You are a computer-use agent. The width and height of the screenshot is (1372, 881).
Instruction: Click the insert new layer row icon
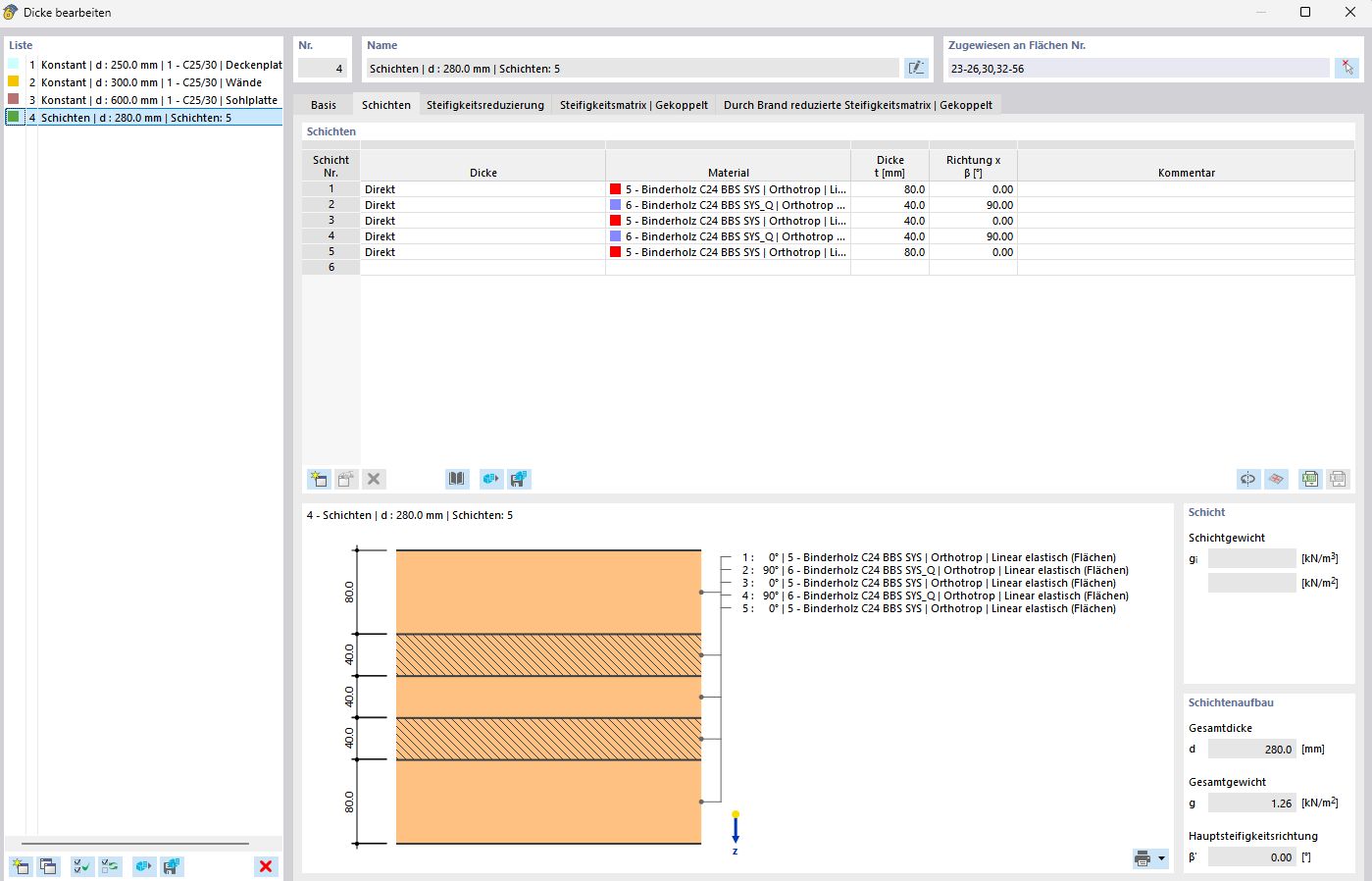318,479
